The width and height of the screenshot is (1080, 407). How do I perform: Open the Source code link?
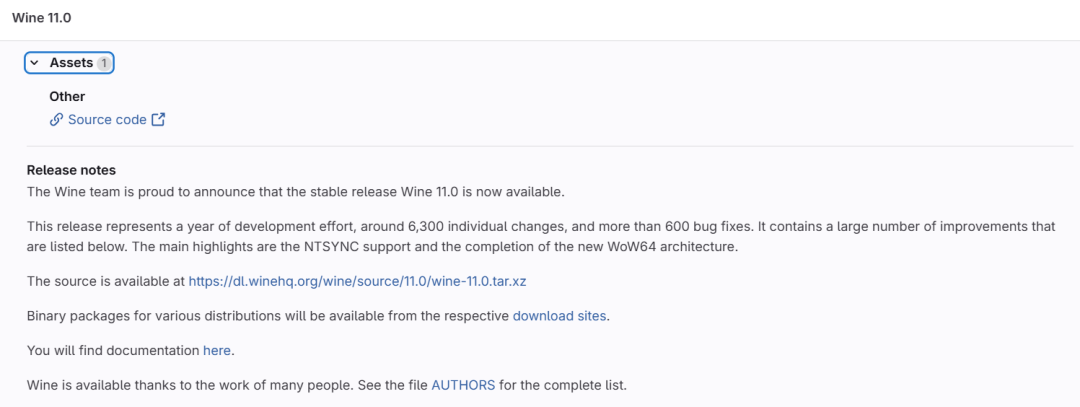(x=107, y=120)
